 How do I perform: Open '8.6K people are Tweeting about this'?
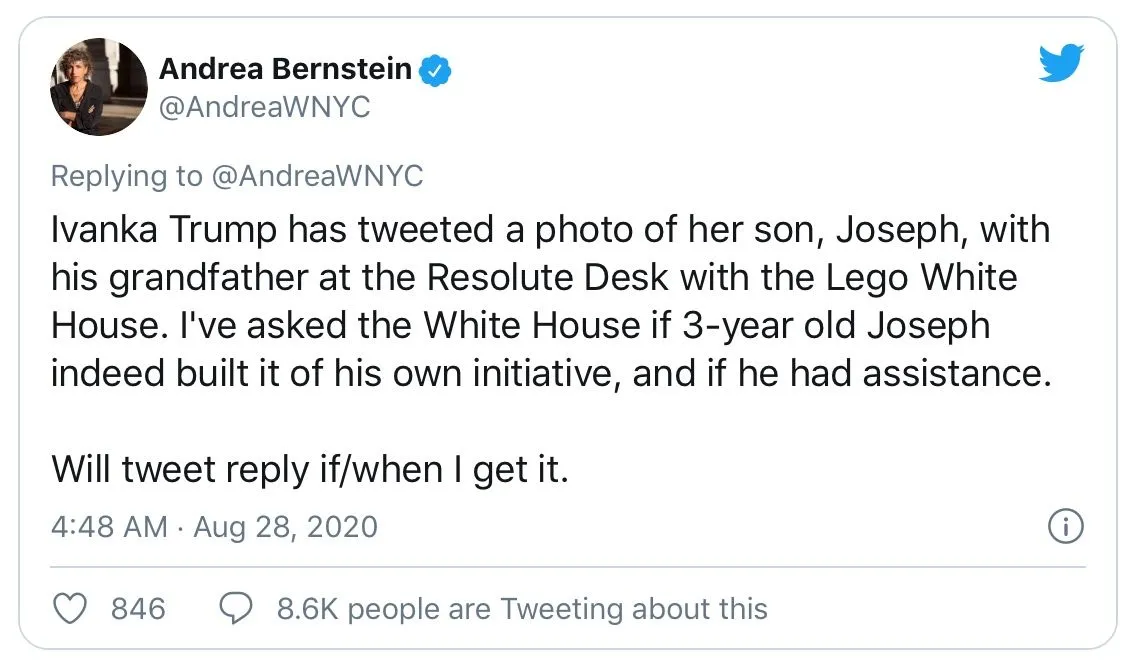click(x=522, y=608)
